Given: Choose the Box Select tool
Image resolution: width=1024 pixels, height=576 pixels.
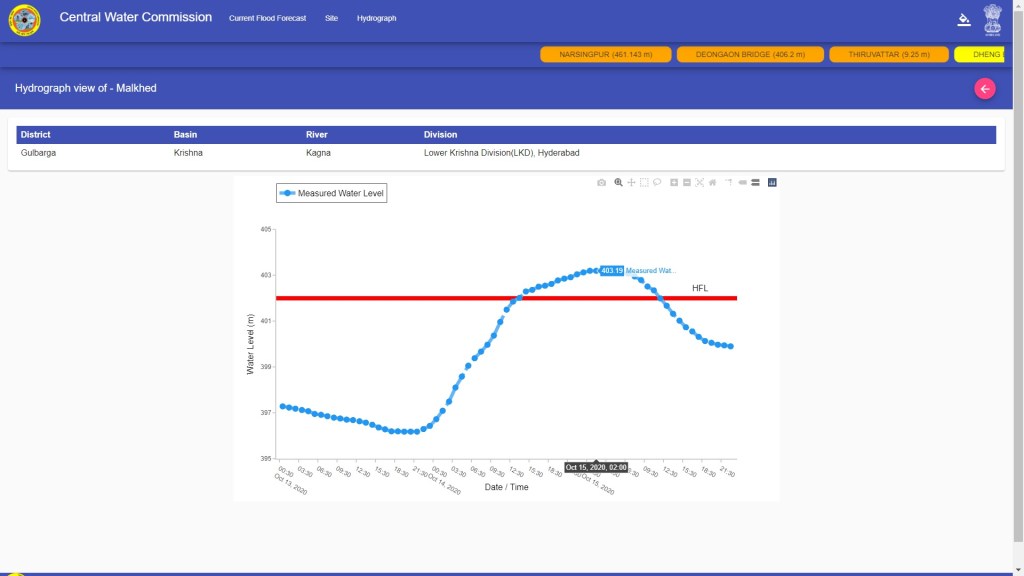Looking at the screenshot, I should [644, 182].
